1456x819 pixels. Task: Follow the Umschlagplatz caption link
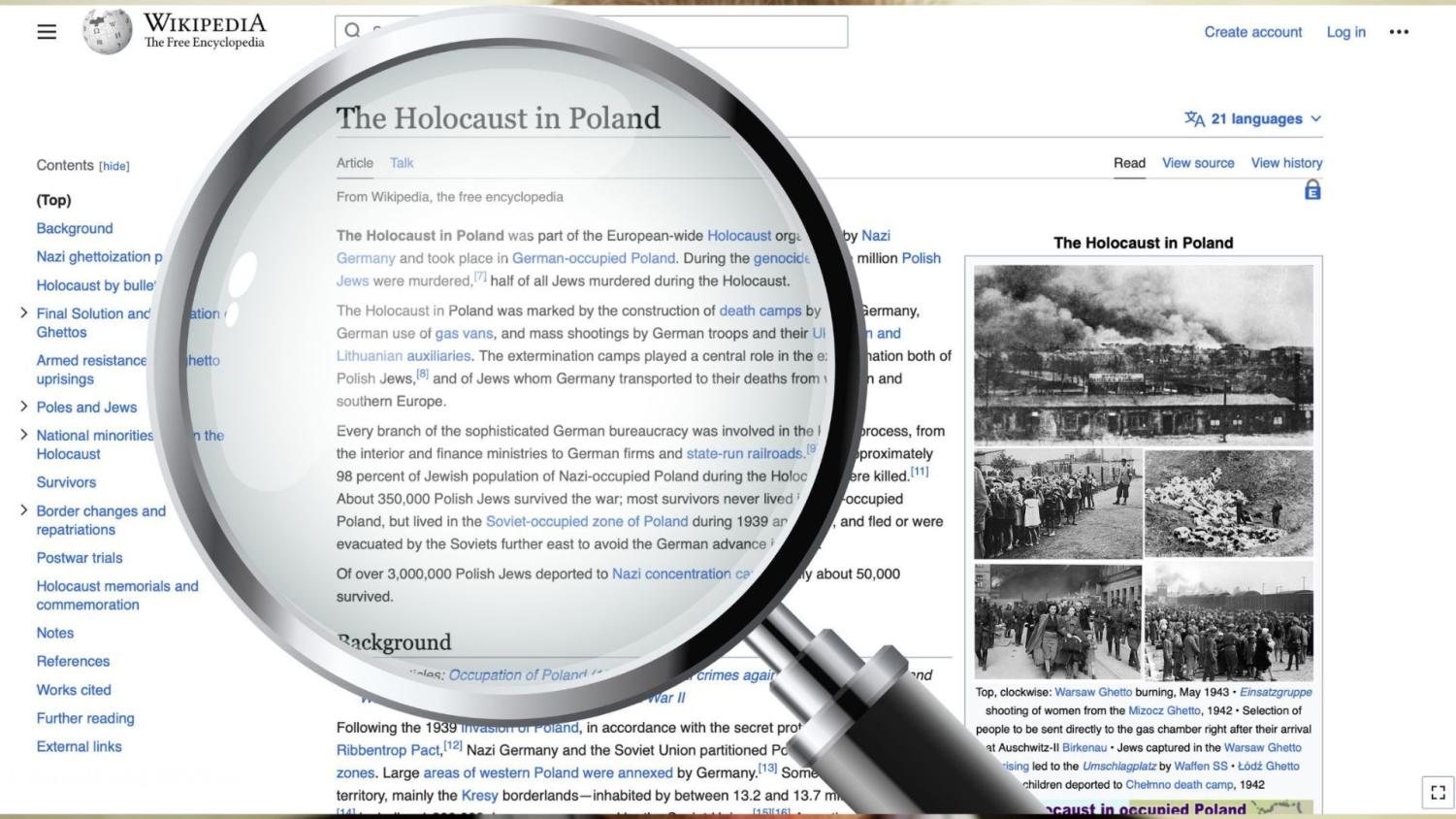[x=1119, y=766]
